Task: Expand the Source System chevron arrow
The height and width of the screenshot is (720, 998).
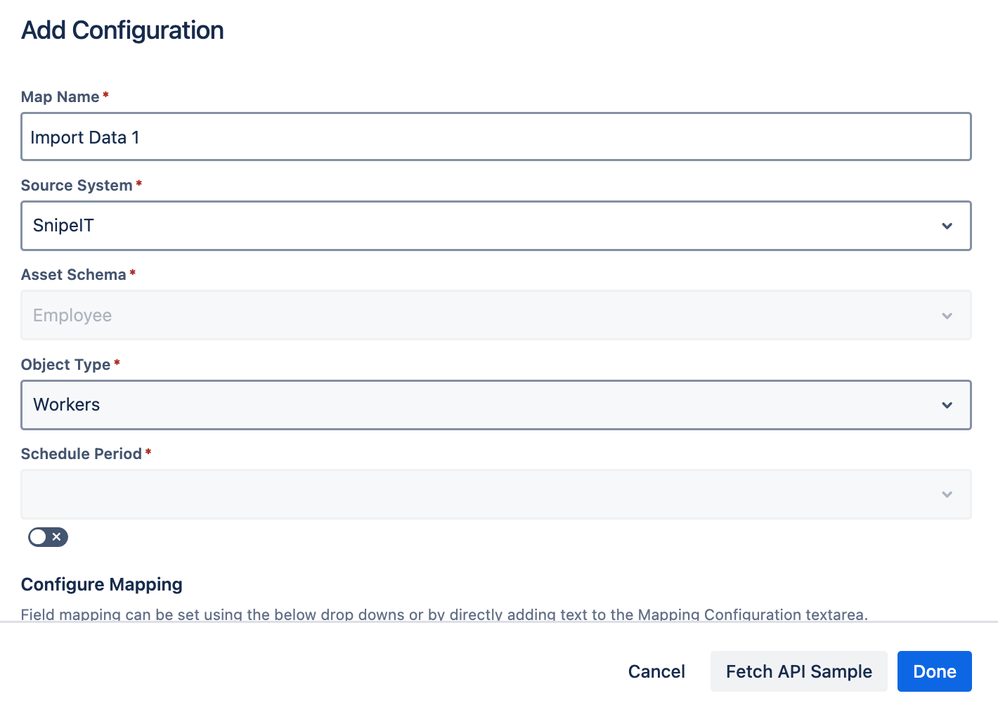Action: click(x=946, y=226)
